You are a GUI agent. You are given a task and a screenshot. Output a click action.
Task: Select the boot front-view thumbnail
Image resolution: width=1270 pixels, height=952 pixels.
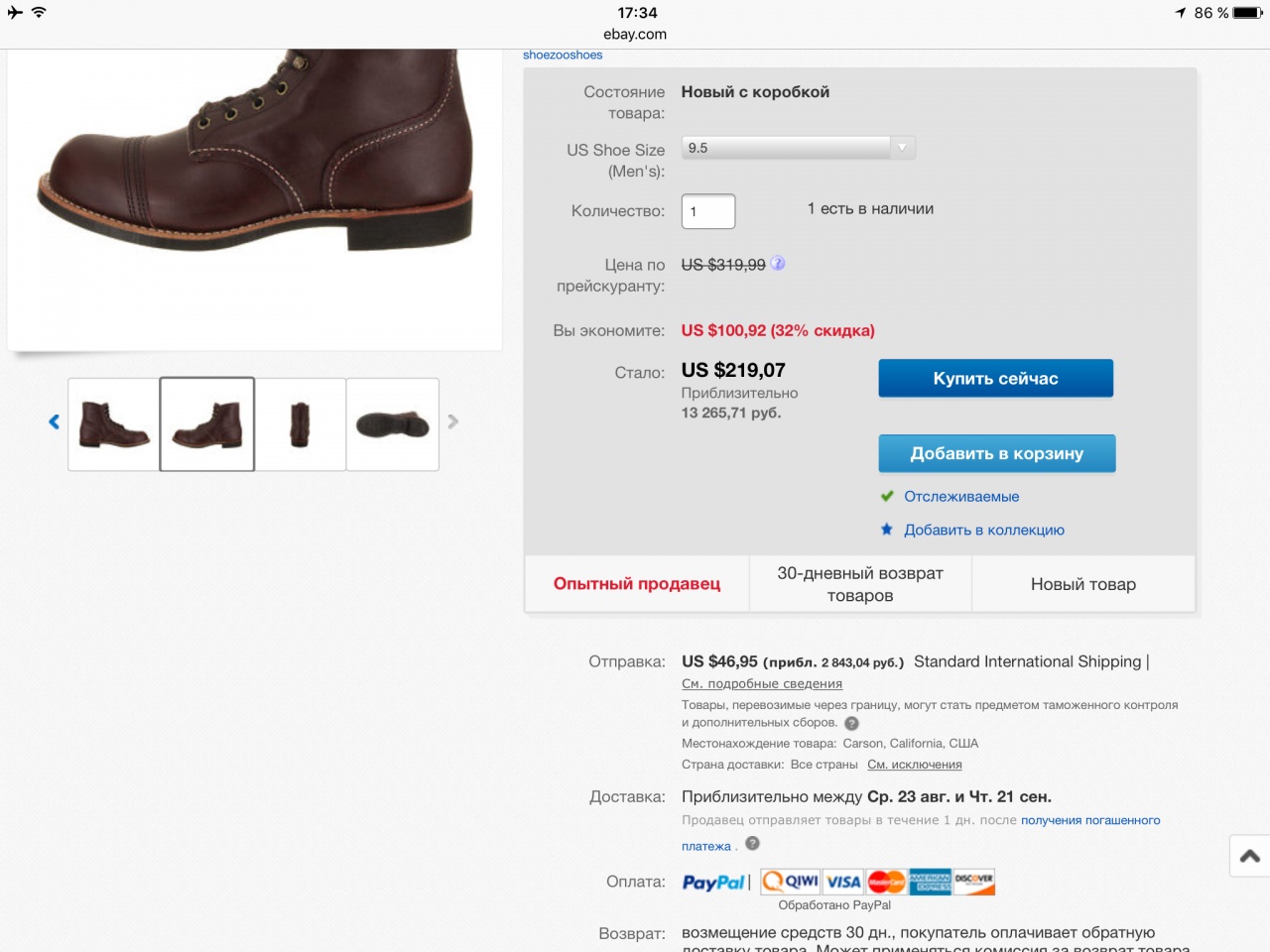300,424
